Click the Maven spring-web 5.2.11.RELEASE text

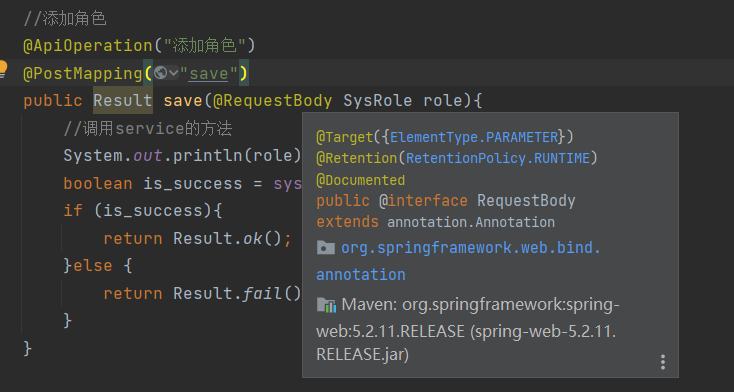tap(468, 330)
